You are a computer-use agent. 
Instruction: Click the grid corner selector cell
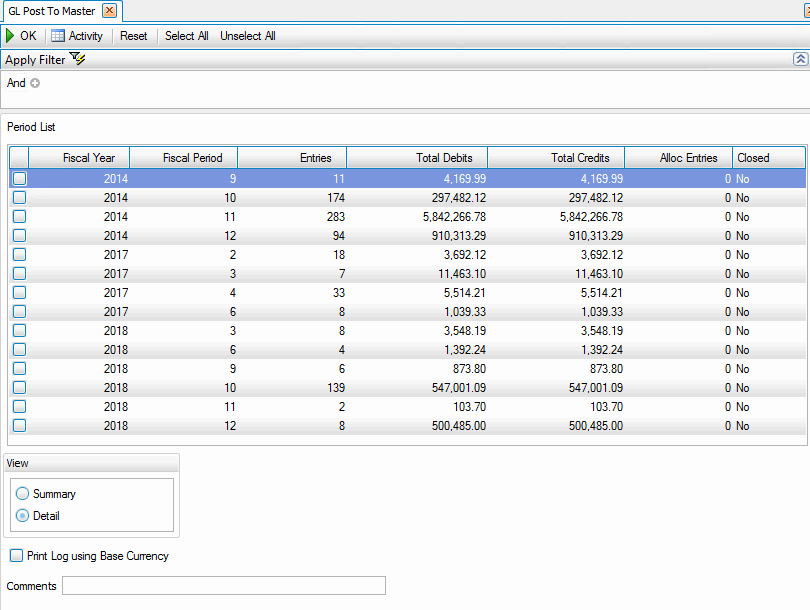point(19,158)
